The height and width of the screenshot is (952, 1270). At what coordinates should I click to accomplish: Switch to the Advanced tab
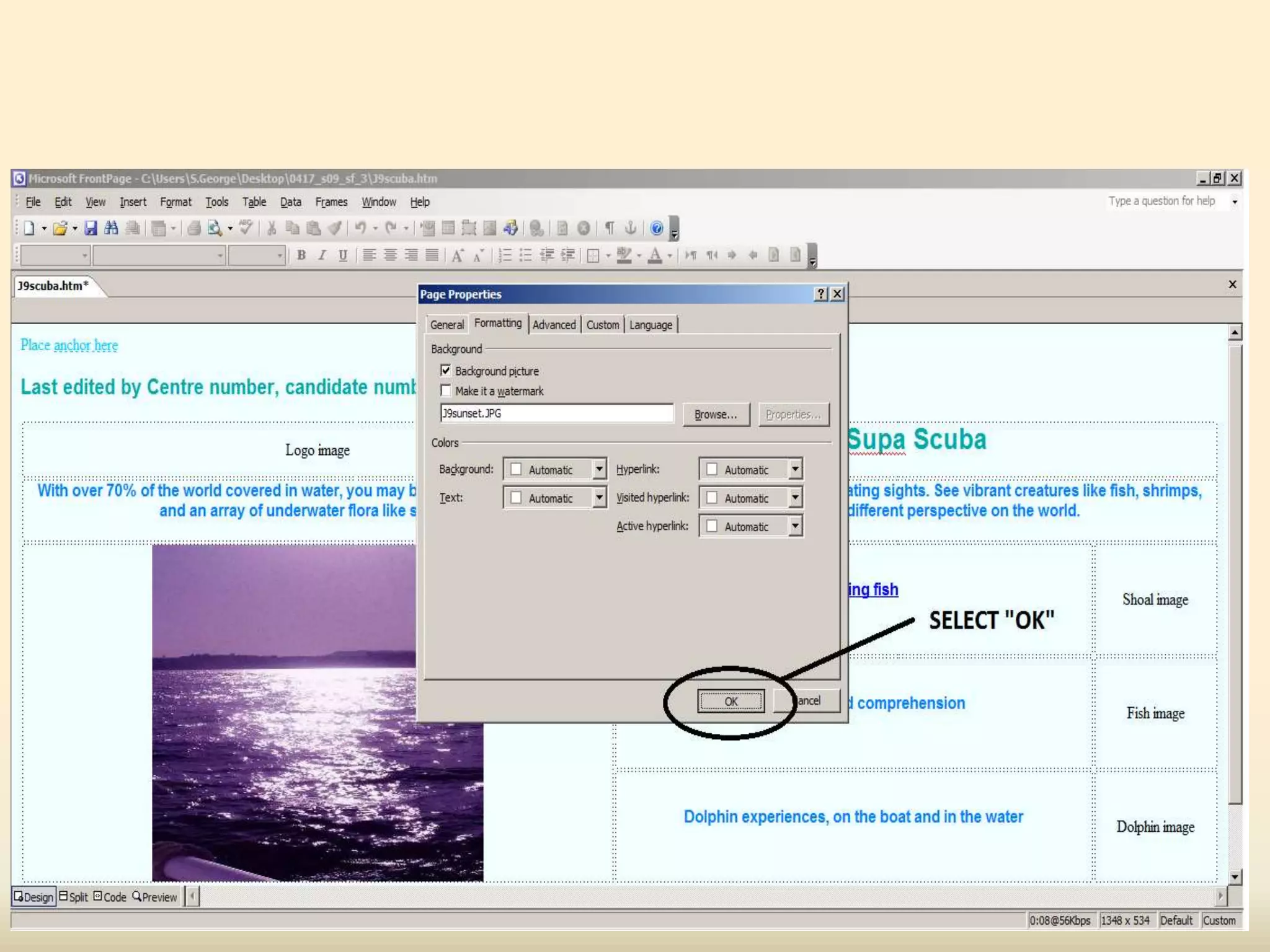point(554,325)
